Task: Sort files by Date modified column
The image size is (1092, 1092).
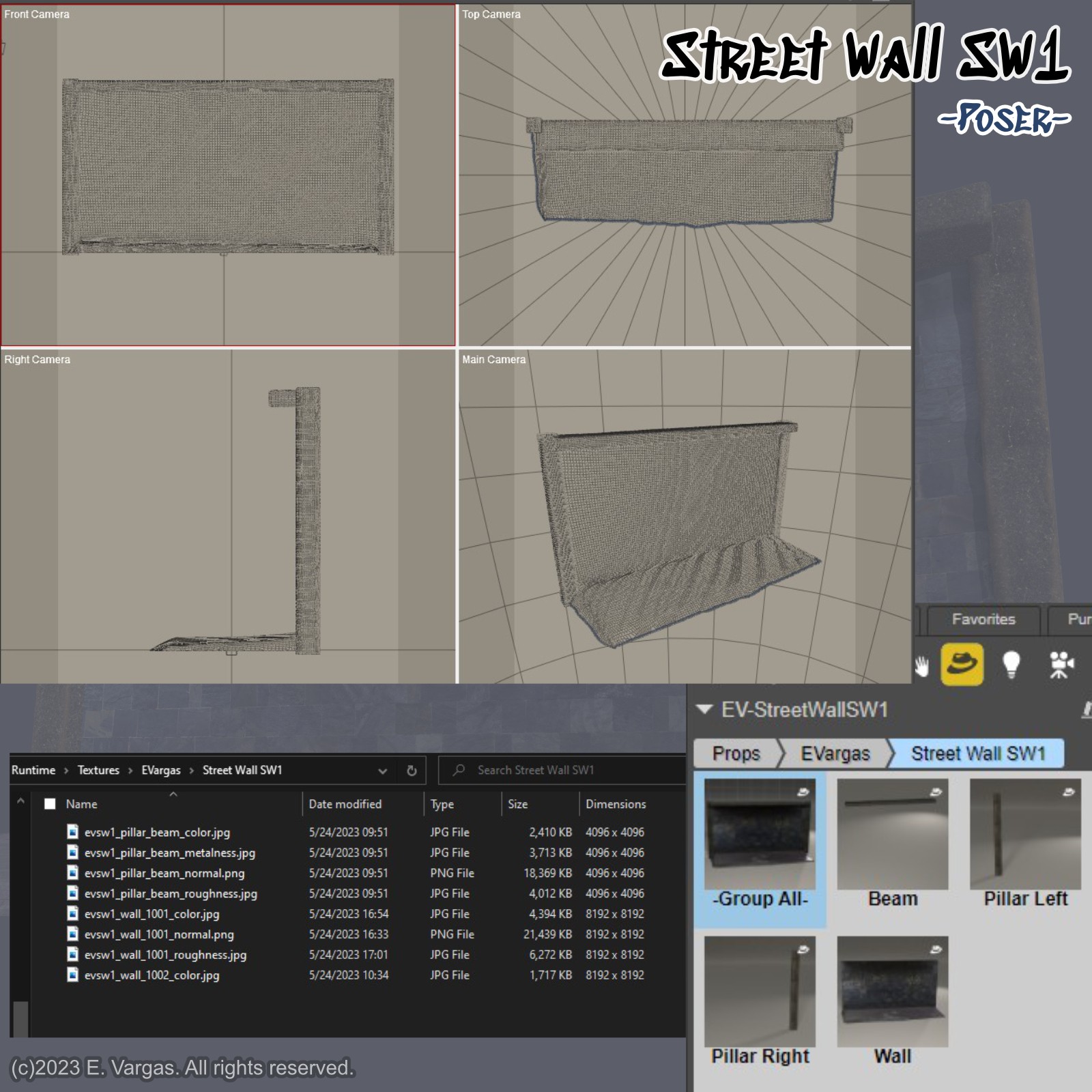Action: 345,804
